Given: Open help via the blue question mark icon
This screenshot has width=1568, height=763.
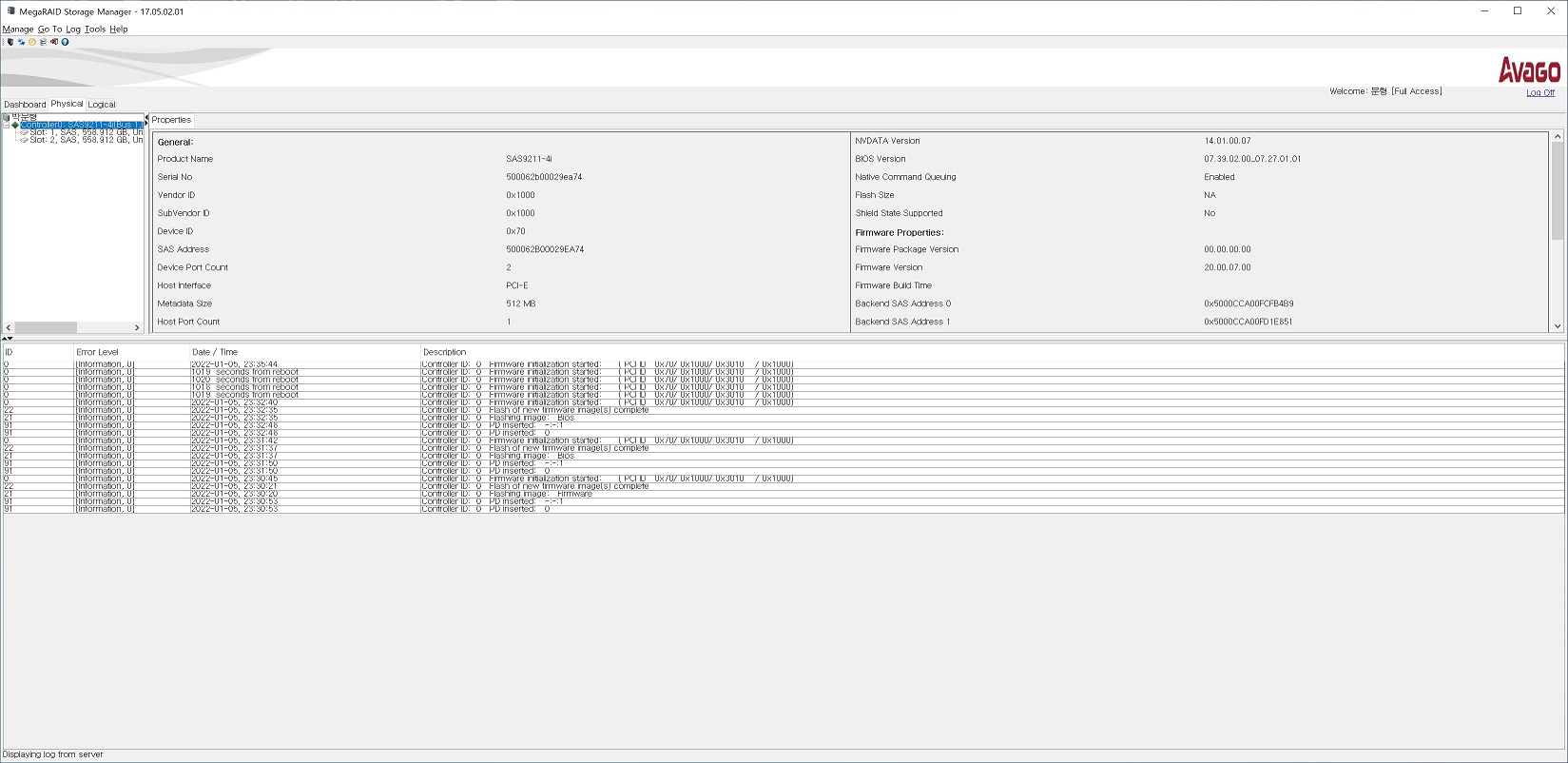Looking at the screenshot, I should (x=65, y=42).
